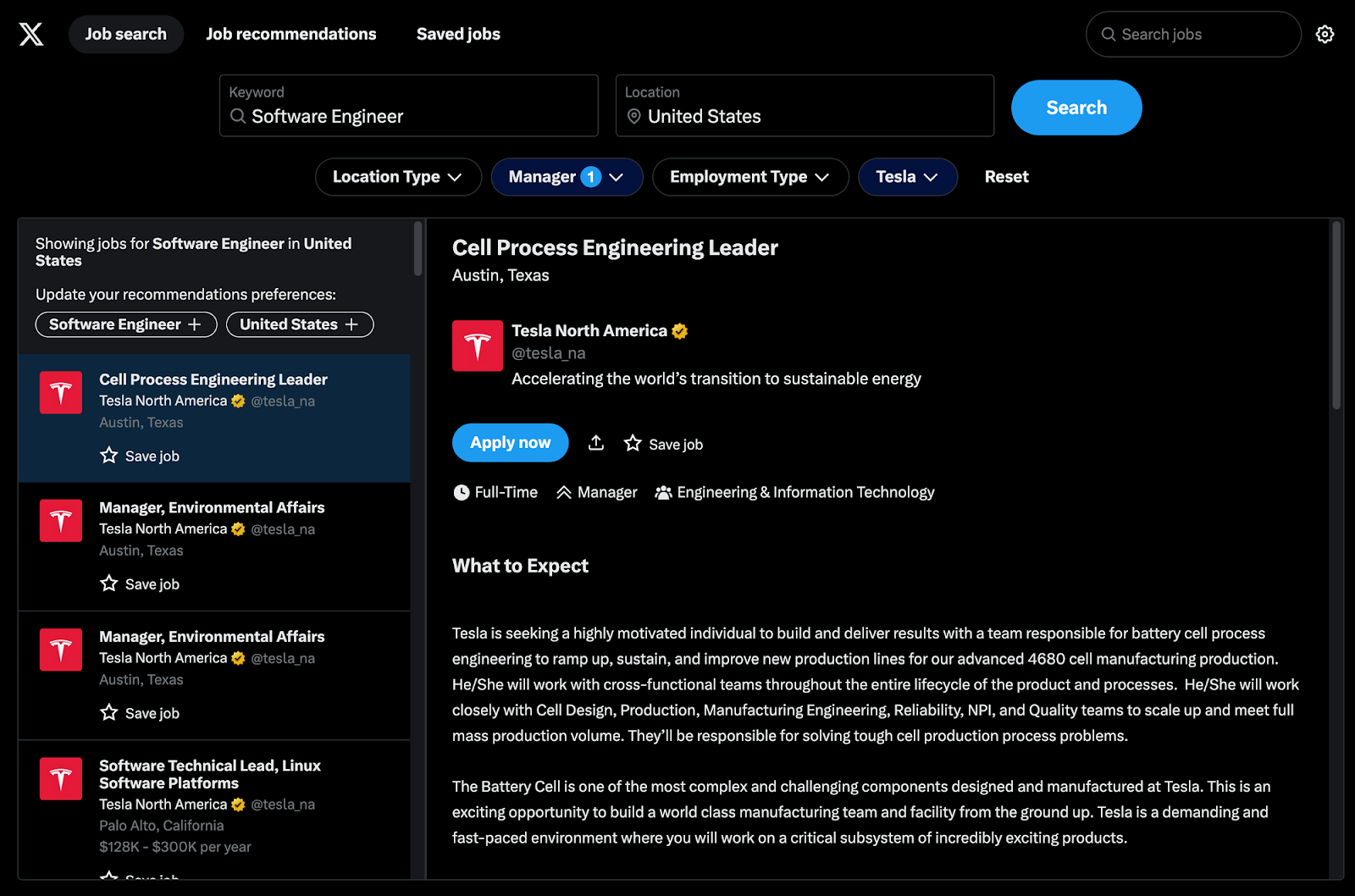Click the plus on Software Engineer preference chip
The image size is (1355, 896).
(x=195, y=324)
